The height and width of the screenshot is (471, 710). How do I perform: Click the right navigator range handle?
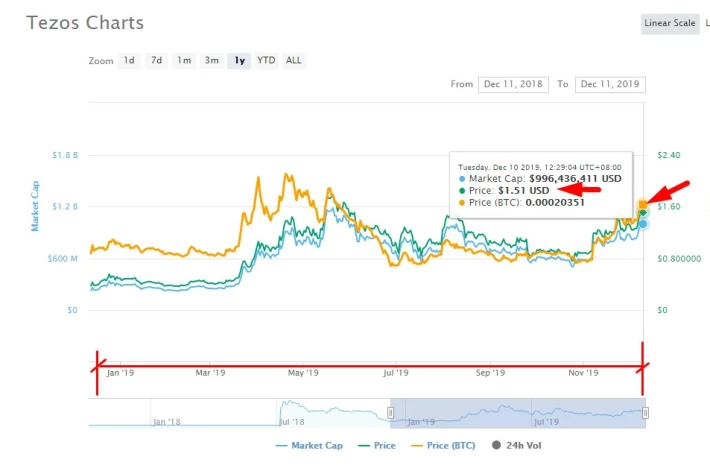[645, 413]
